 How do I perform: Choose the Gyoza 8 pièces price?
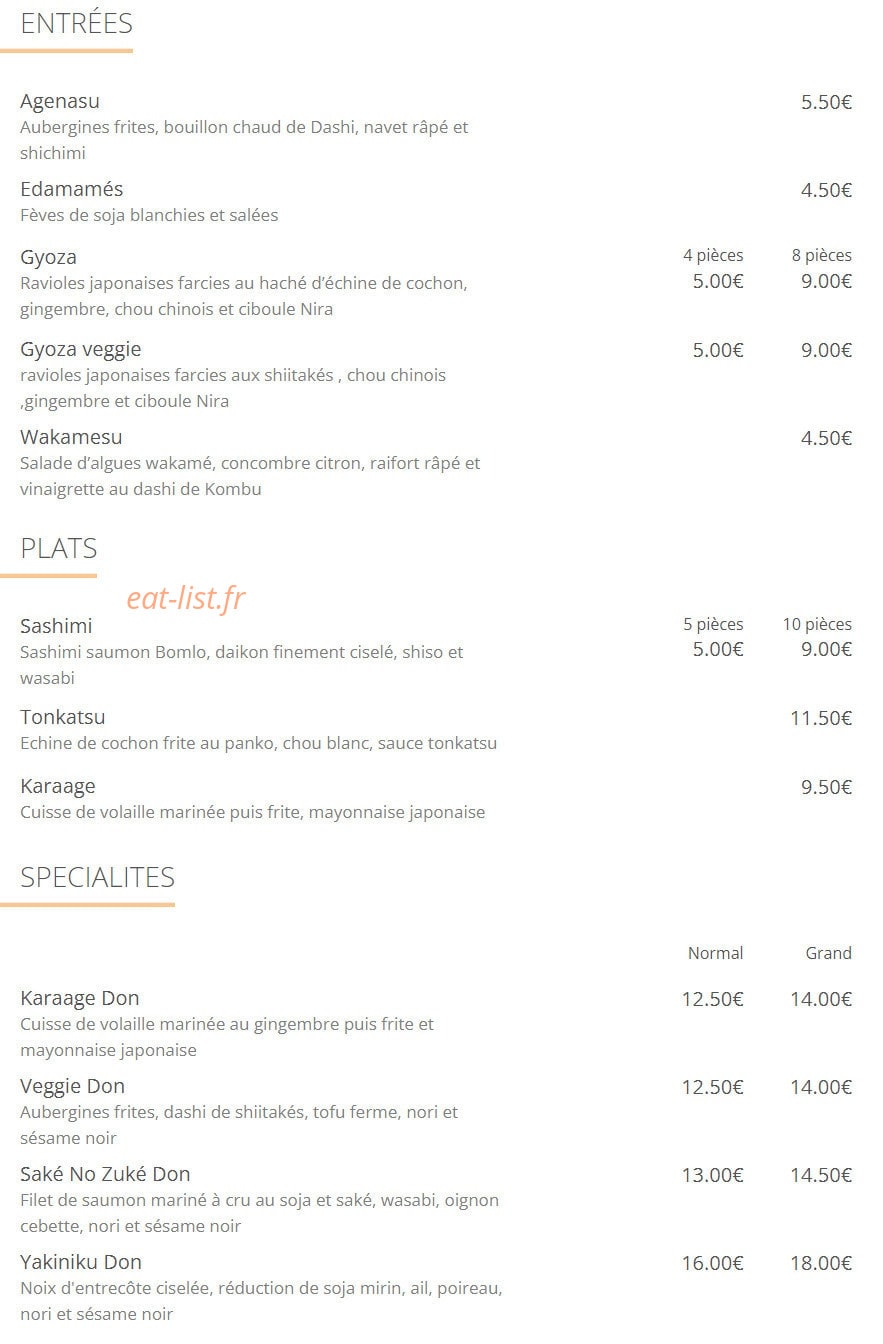[826, 281]
